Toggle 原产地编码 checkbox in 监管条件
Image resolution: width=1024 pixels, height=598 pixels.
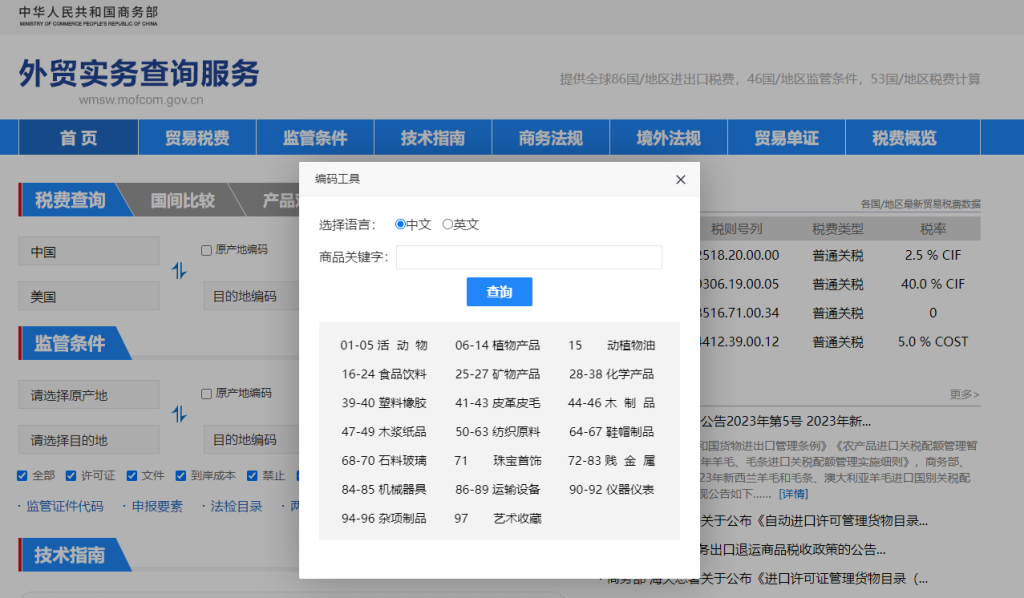pyautogui.click(x=206, y=394)
